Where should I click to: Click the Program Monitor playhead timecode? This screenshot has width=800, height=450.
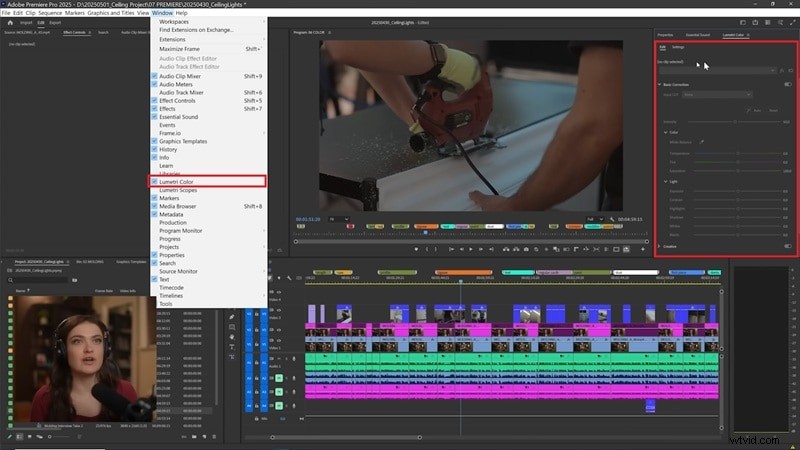pyautogui.click(x=308, y=219)
